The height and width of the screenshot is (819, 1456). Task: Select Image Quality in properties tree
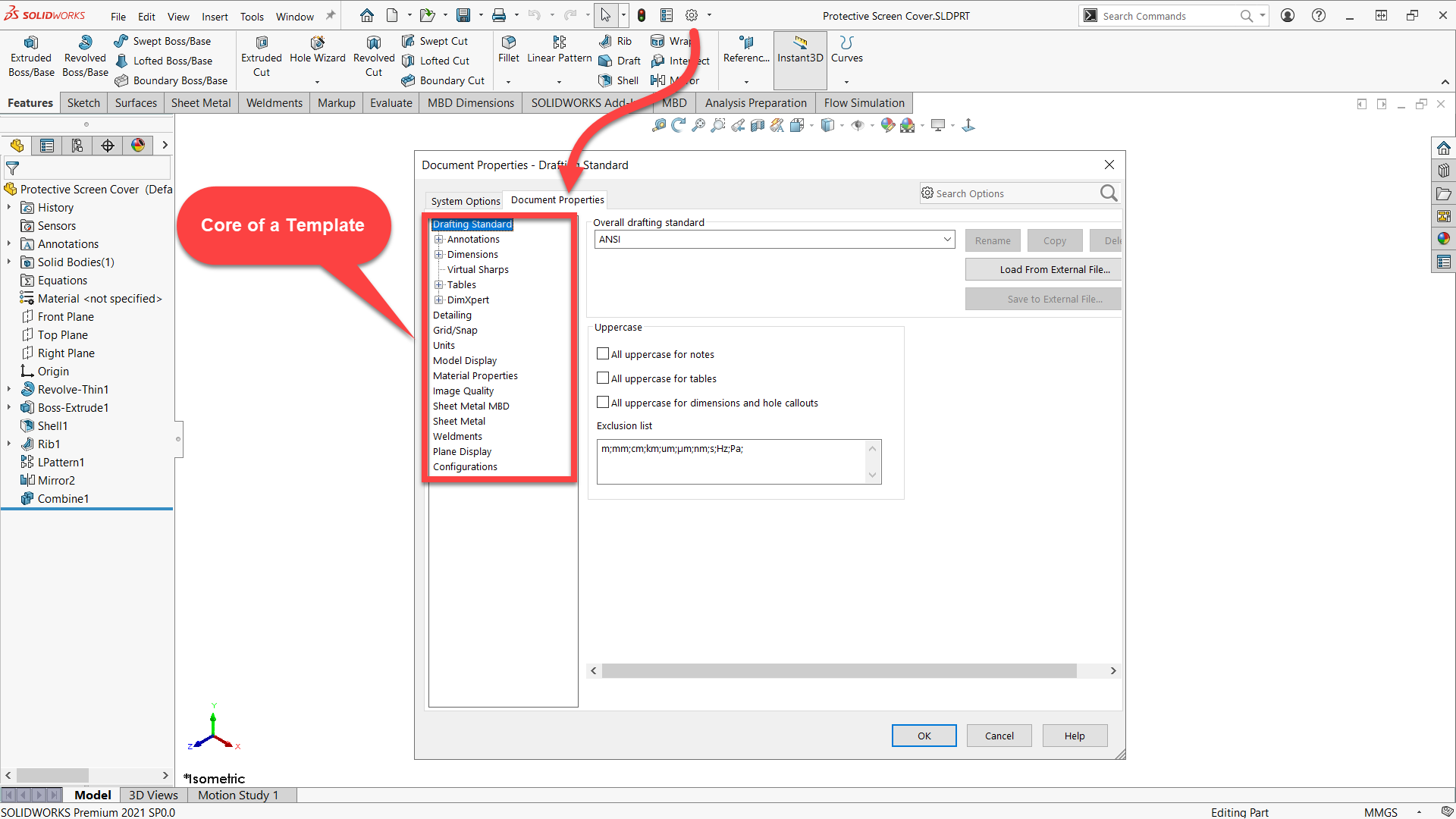(x=463, y=391)
